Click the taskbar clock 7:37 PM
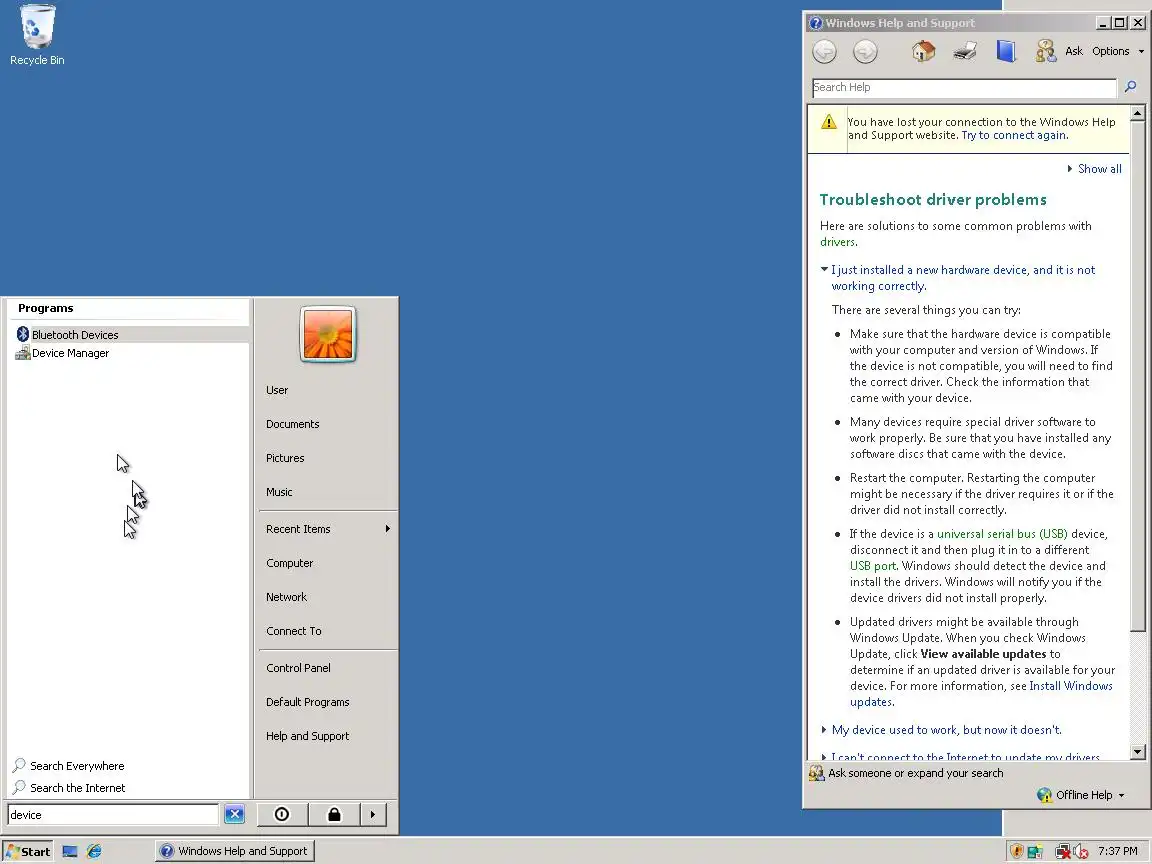This screenshot has height=864, width=1152. pos(1117,851)
